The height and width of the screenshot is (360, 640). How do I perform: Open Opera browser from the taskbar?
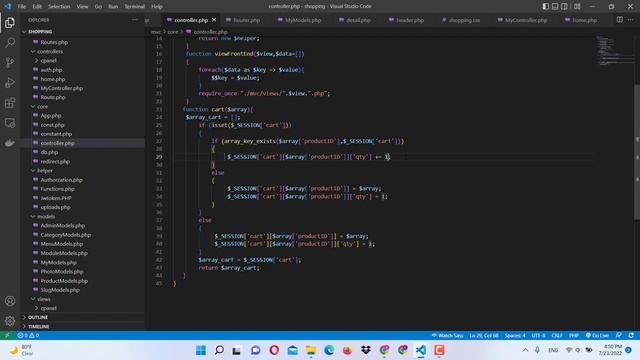click(x=274, y=350)
